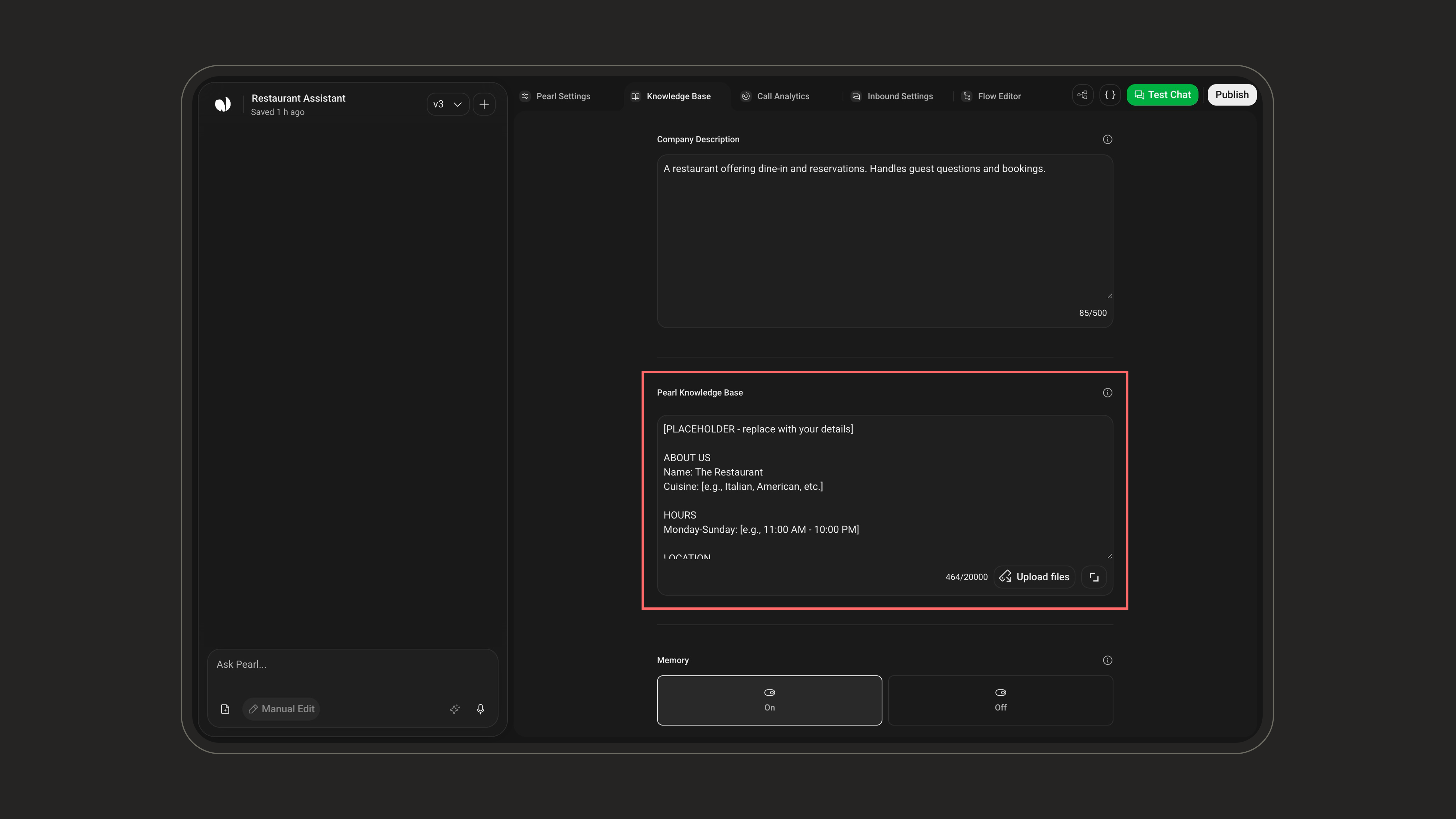The image size is (1456, 819).
Task: Open the v3 version dropdown
Action: click(x=448, y=104)
